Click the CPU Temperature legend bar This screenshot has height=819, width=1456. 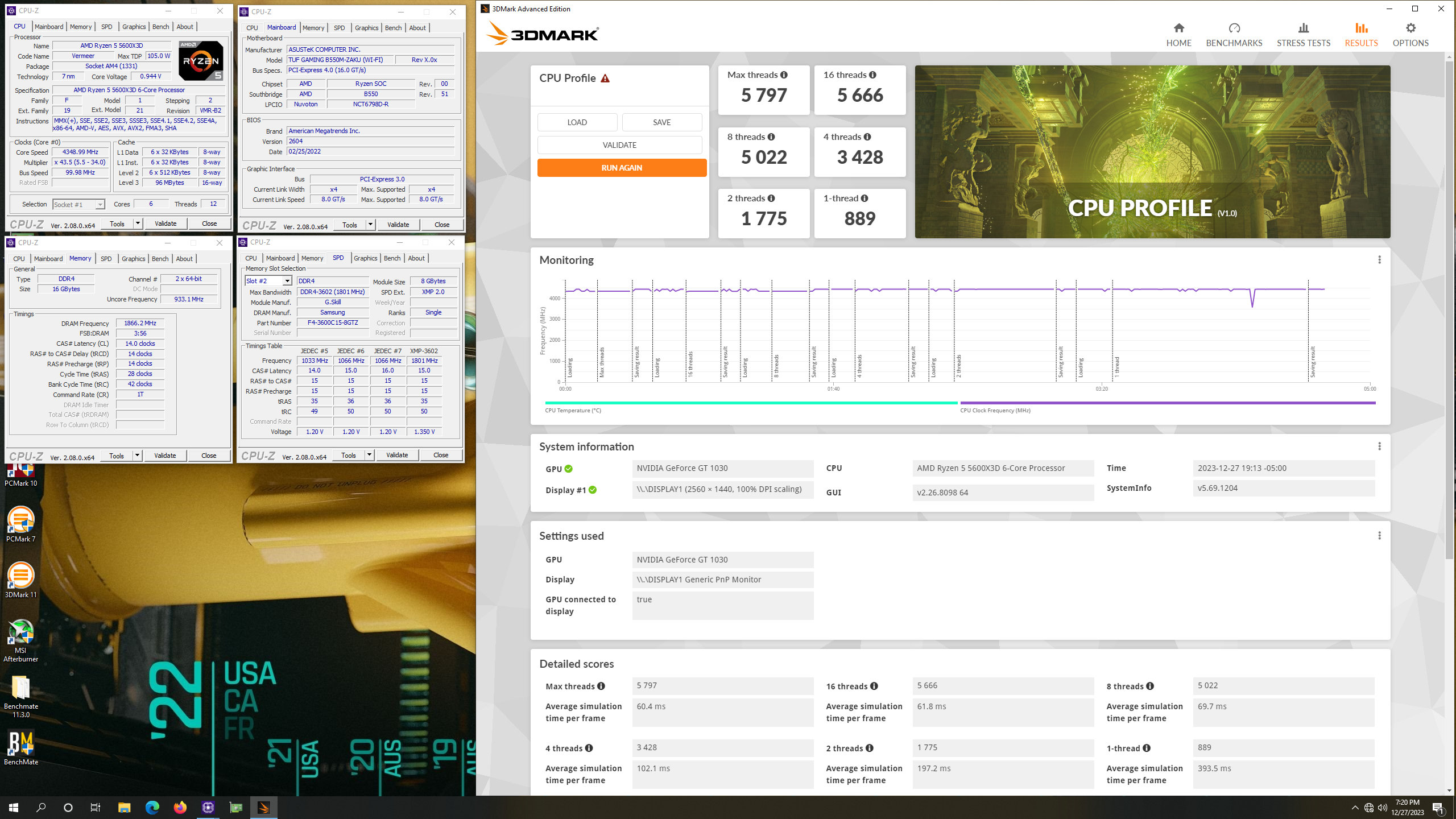point(751,403)
